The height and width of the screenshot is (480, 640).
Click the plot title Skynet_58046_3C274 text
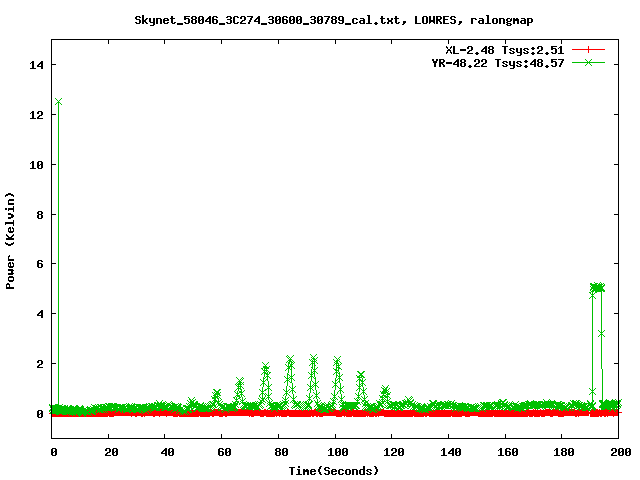point(333,20)
